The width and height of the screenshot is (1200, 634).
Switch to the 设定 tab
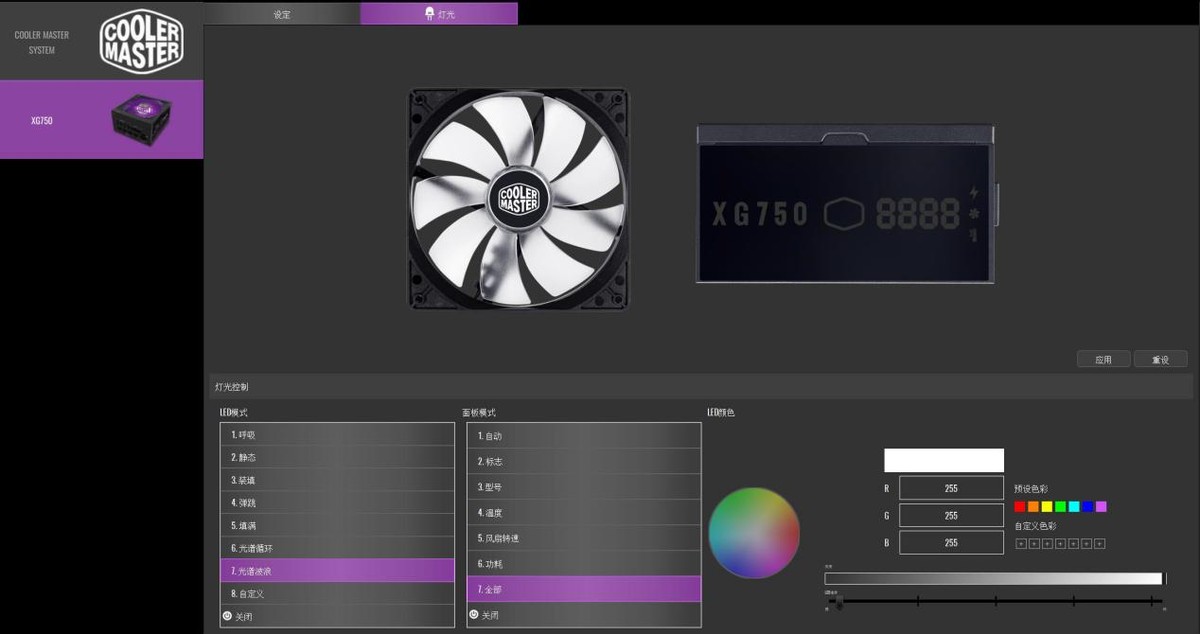pyautogui.click(x=282, y=14)
